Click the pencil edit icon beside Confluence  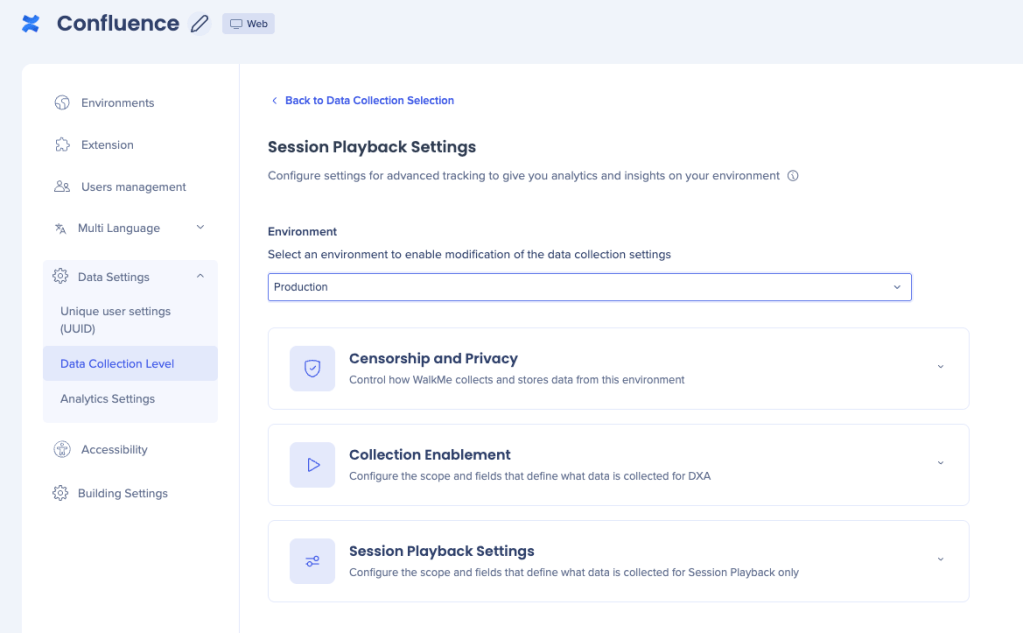(200, 24)
